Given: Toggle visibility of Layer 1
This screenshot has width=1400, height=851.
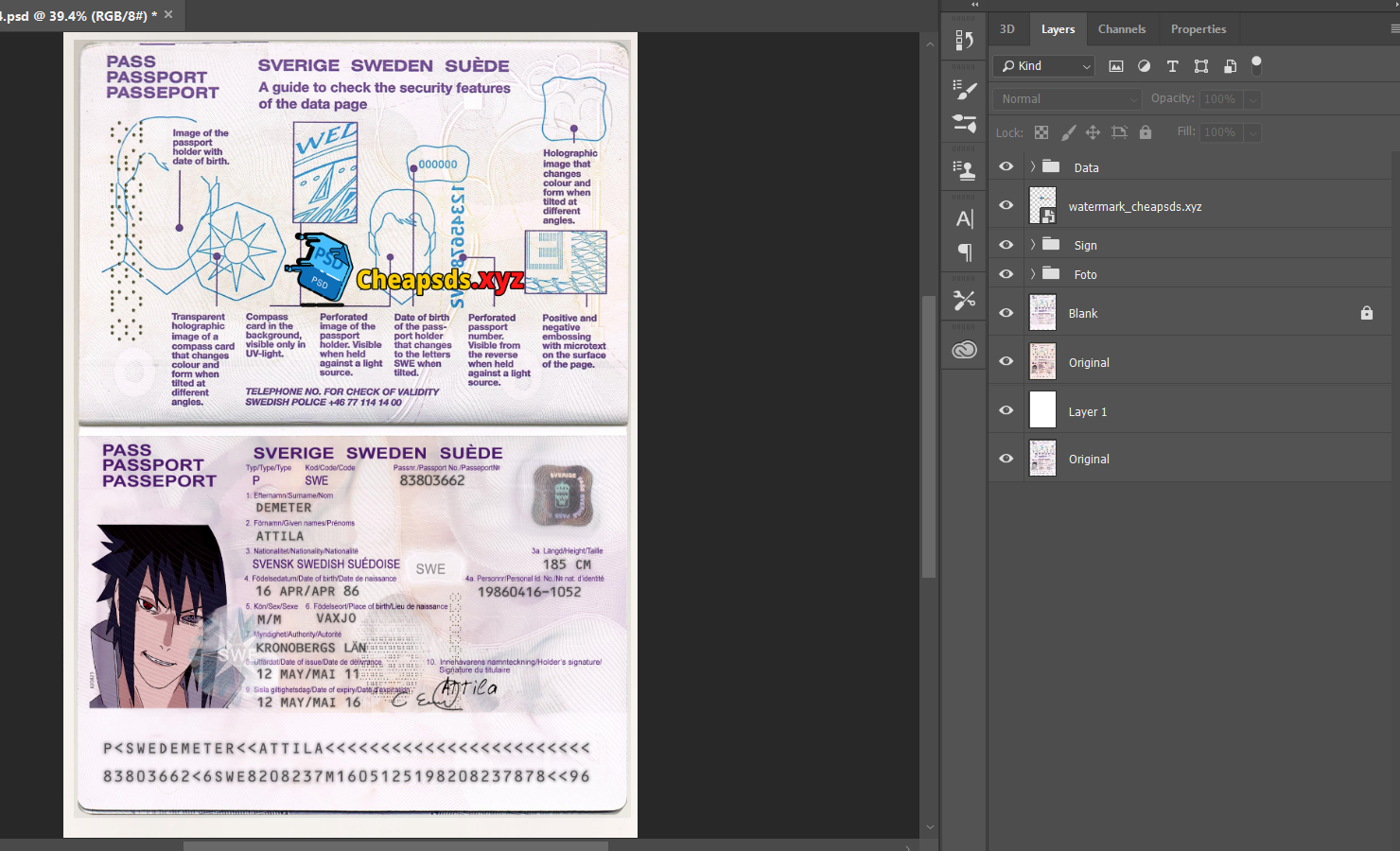Looking at the screenshot, I should (1006, 410).
